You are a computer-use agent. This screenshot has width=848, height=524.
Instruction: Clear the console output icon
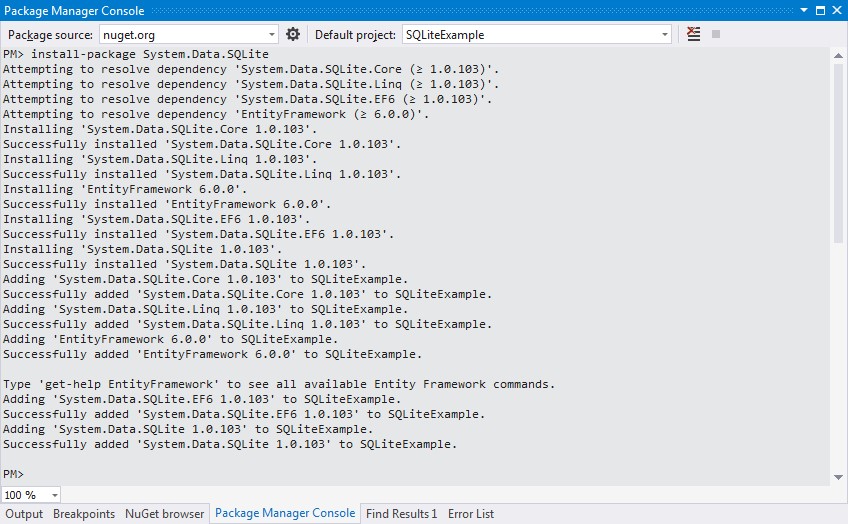(x=693, y=34)
